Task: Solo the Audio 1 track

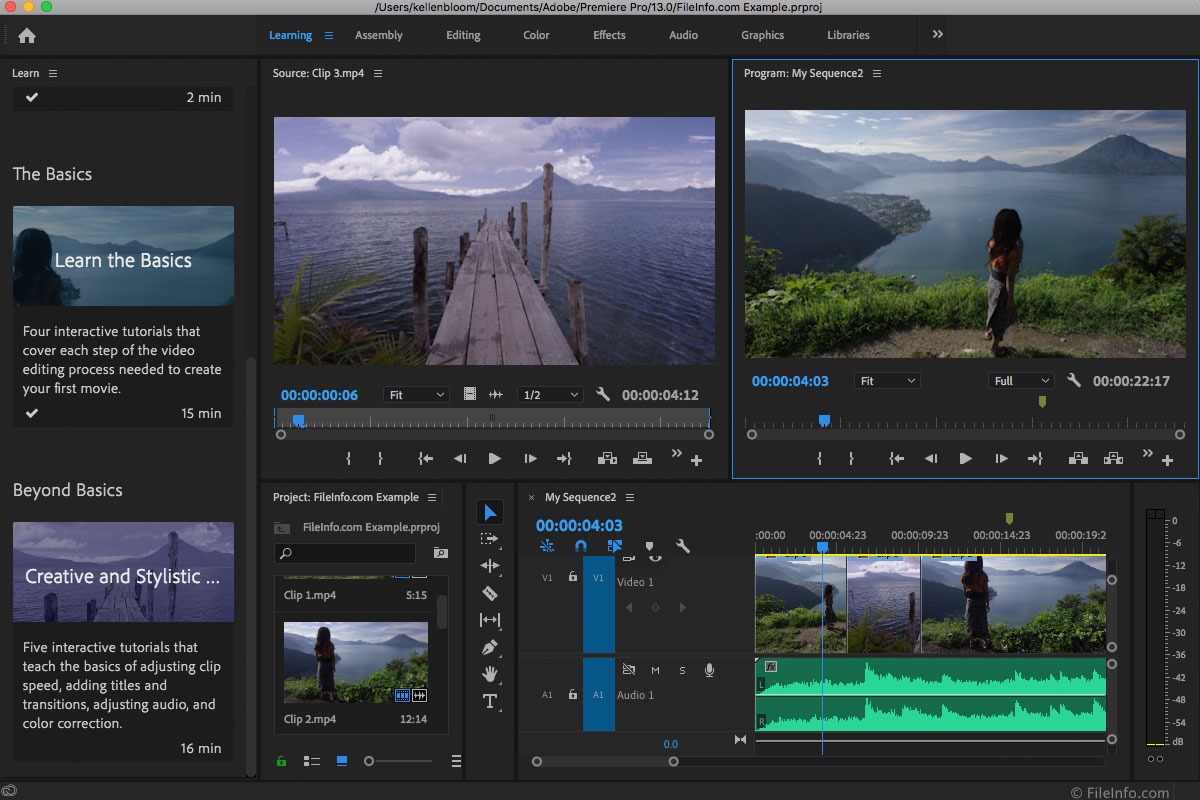Action: (x=682, y=670)
